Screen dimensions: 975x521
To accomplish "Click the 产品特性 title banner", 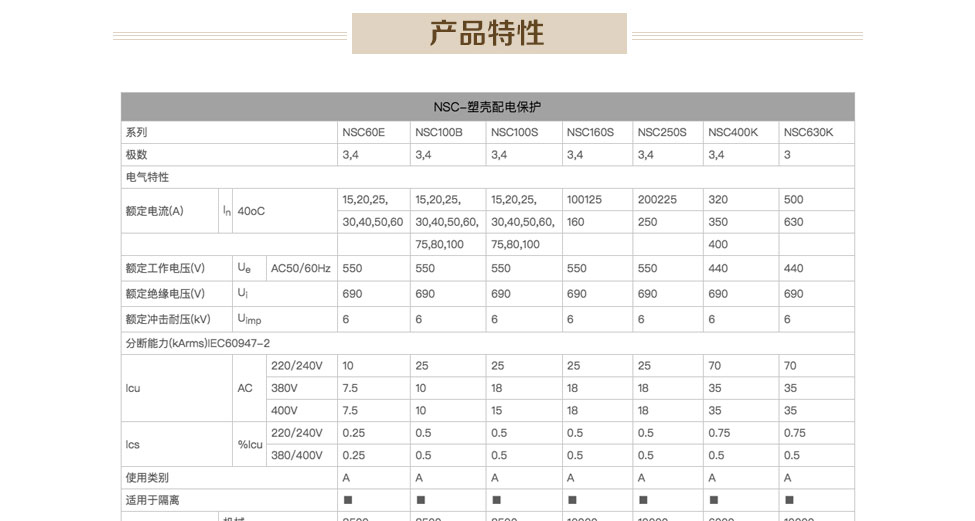I will pos(487,33).
